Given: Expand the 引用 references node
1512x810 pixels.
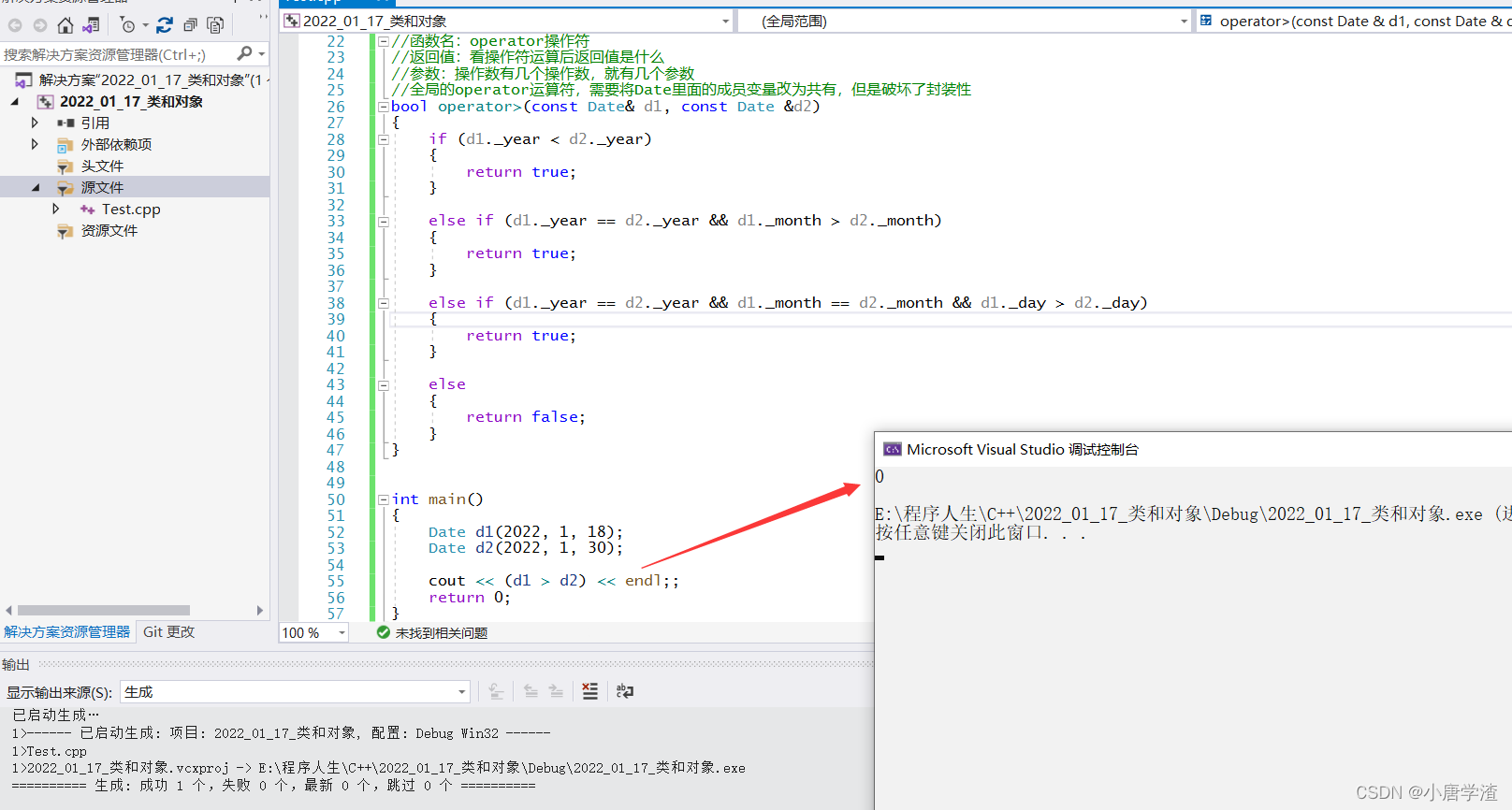Looking at the screenshot, I should pos(35,123).
